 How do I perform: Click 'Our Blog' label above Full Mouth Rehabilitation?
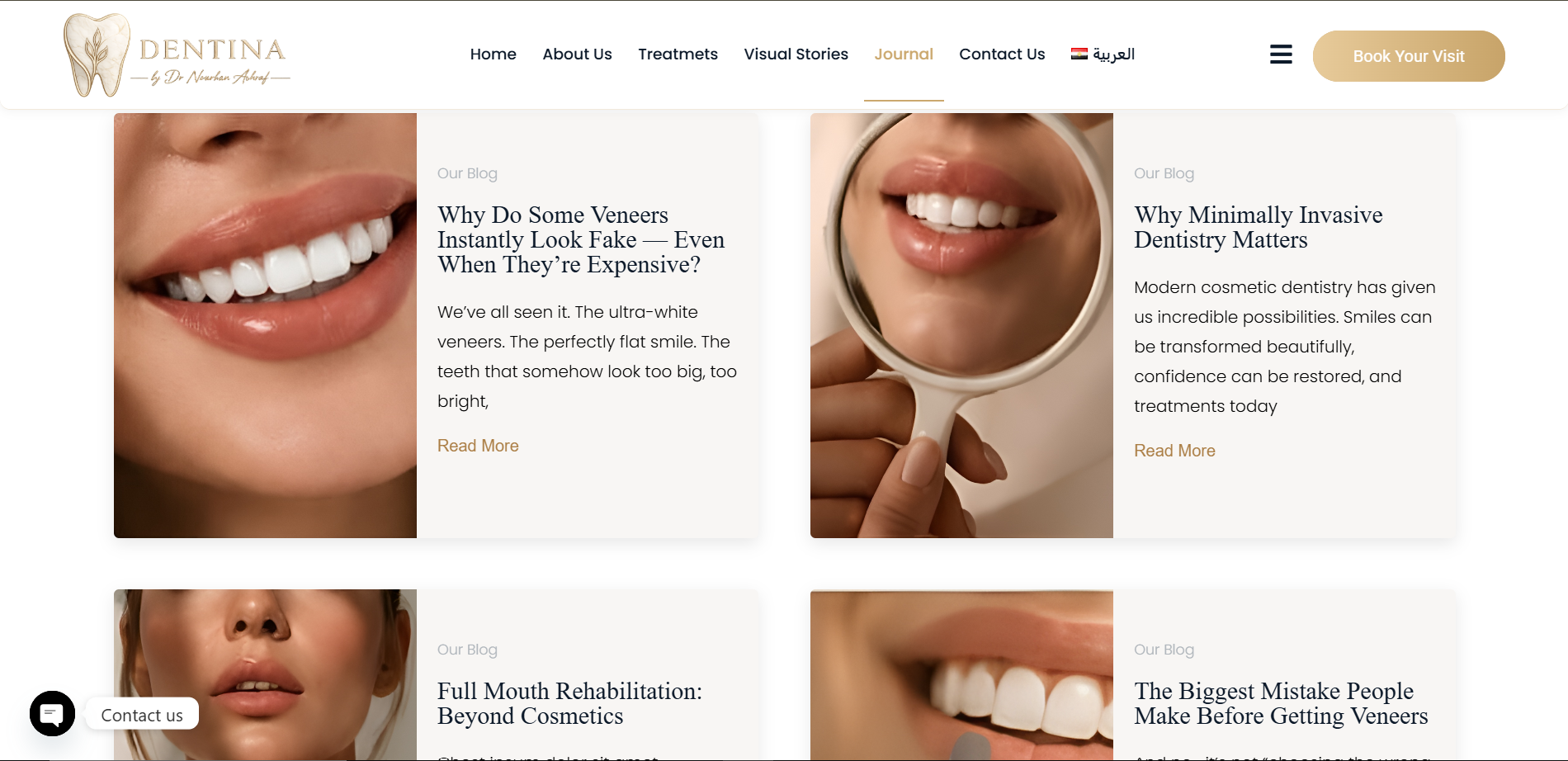pyautogui.click(x=467, y=650)
